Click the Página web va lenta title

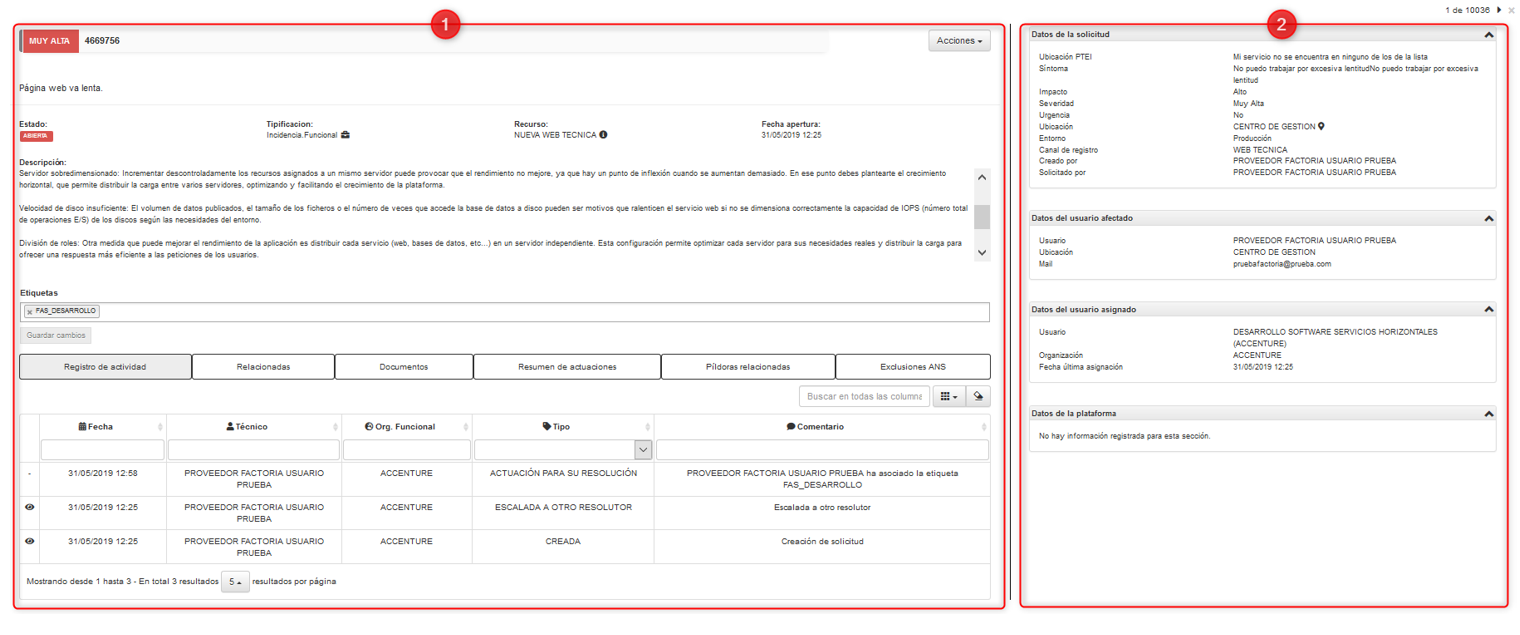point(61,88)
